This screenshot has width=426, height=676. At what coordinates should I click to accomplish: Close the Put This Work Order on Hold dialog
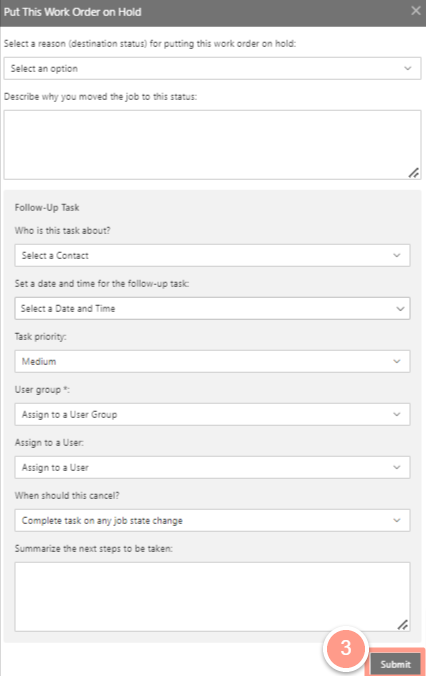click(416, 11)
